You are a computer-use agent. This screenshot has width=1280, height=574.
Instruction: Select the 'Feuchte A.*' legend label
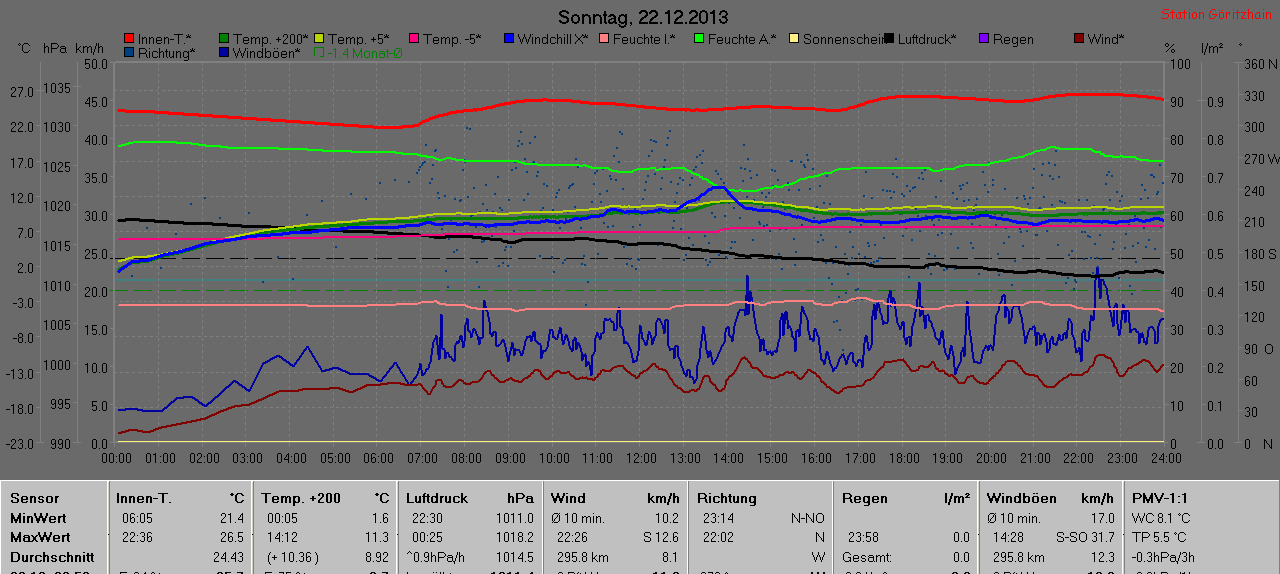pos(742,39)
